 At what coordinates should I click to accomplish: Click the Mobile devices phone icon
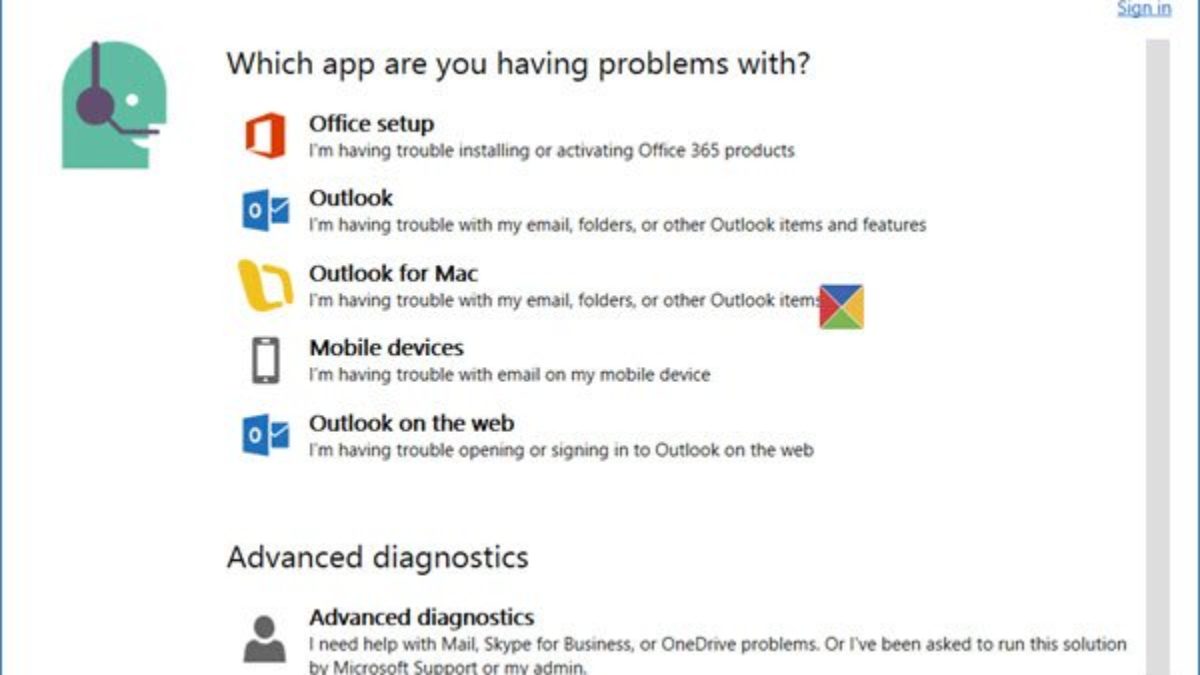coord(265,360)
